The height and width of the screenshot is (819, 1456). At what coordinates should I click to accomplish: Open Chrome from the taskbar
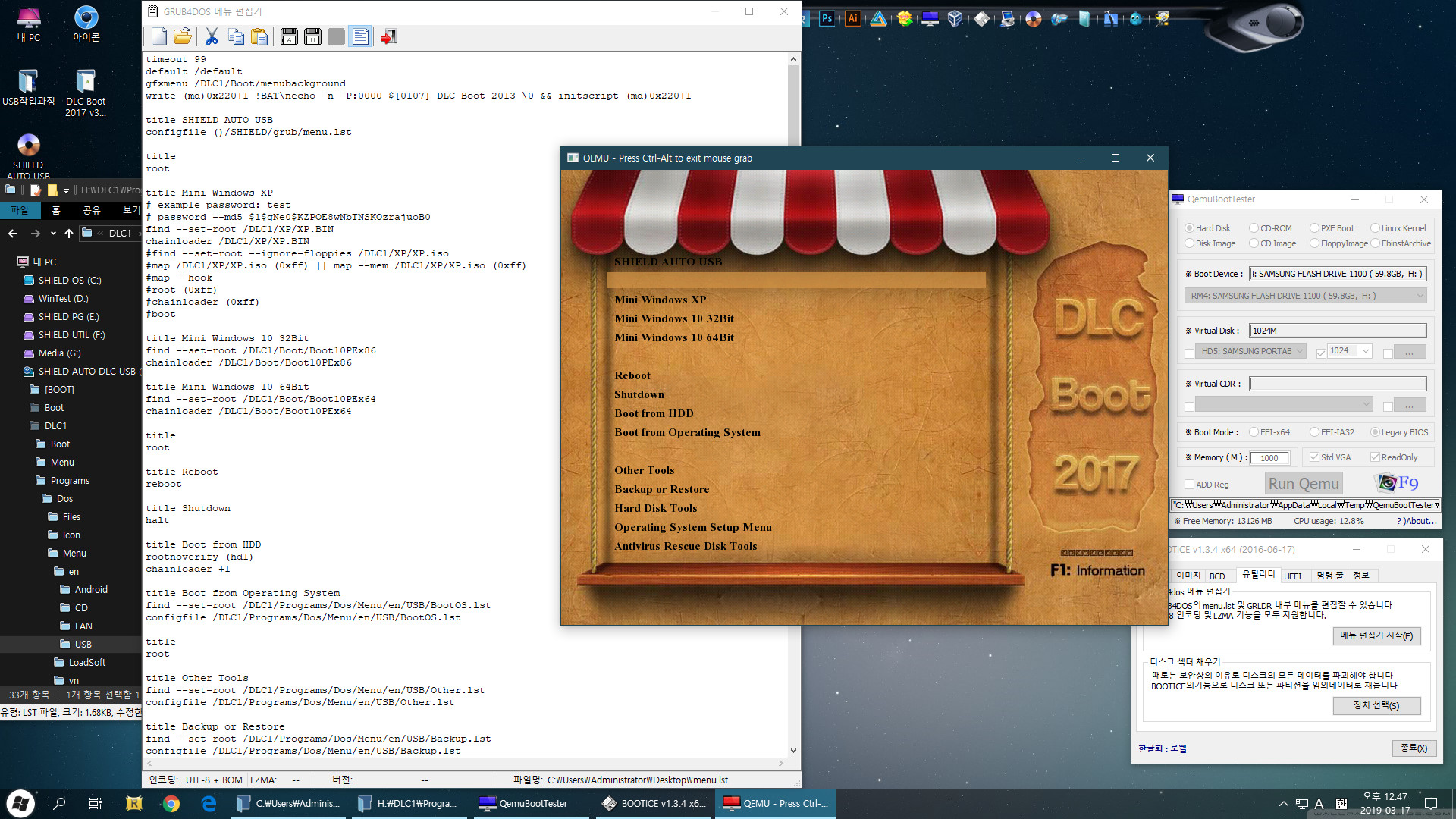(171, 803)
